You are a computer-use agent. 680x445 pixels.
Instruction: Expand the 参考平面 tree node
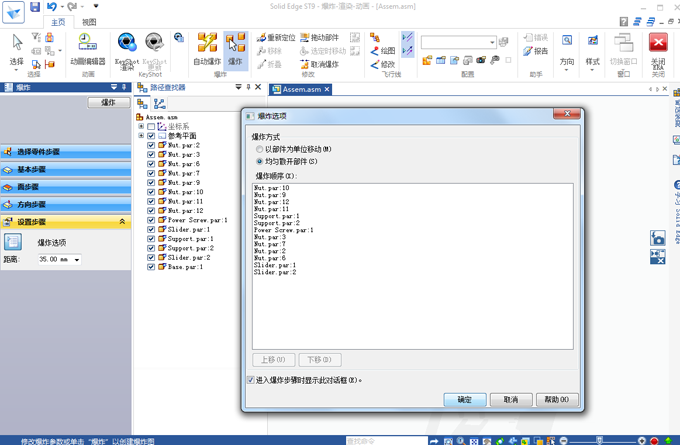tap(141, 136)
